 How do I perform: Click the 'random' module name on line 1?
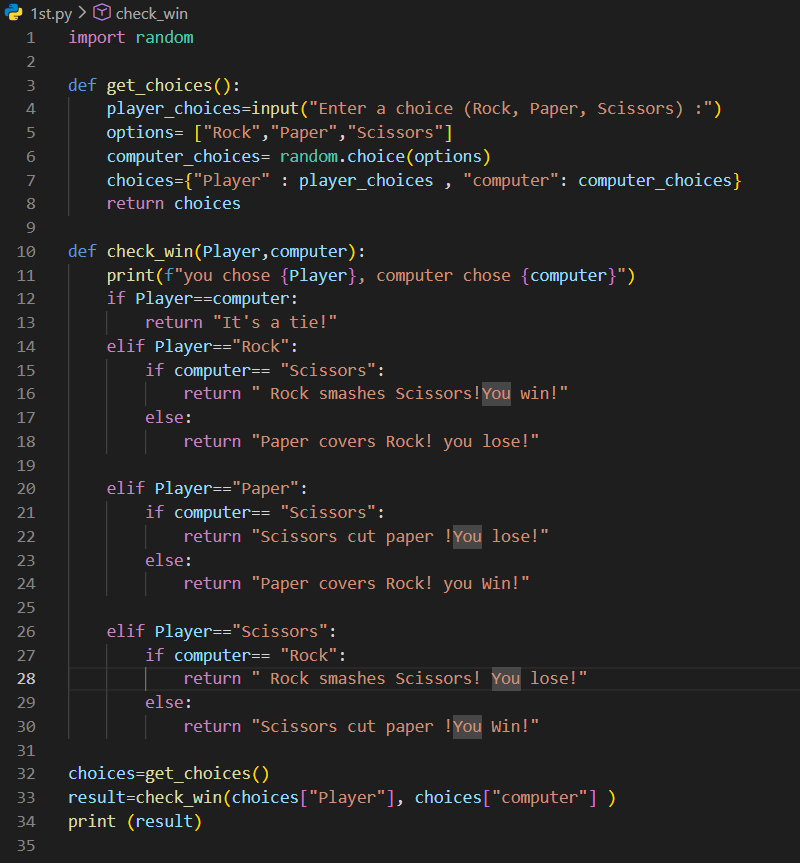click(165, 37)
